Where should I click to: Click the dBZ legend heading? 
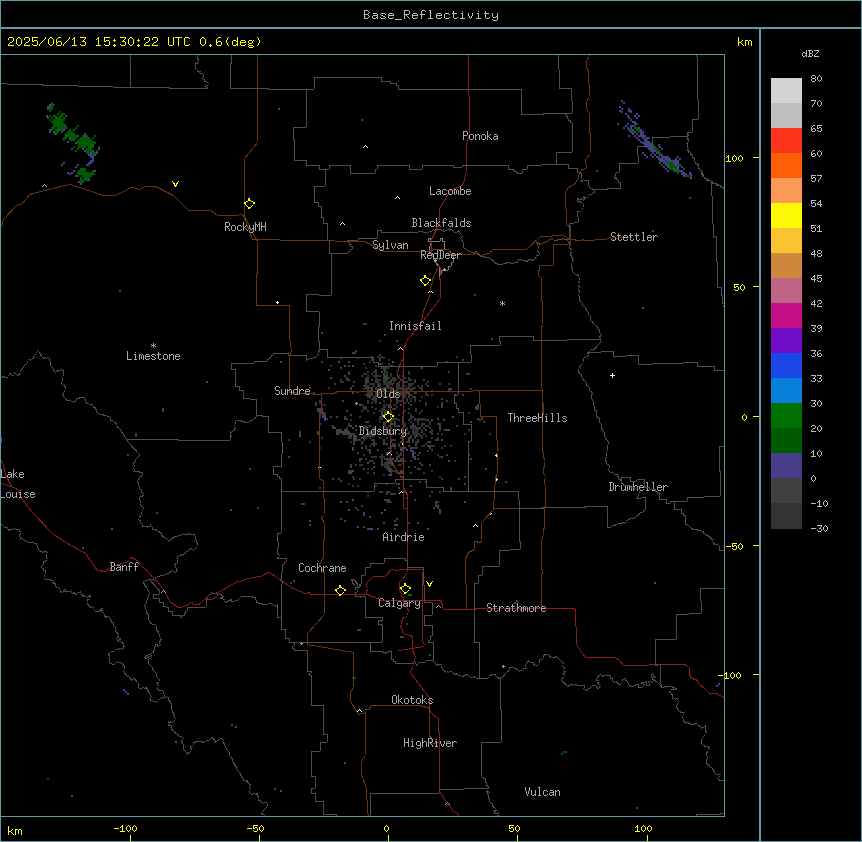pyautogui.click(x=810, y=53)
